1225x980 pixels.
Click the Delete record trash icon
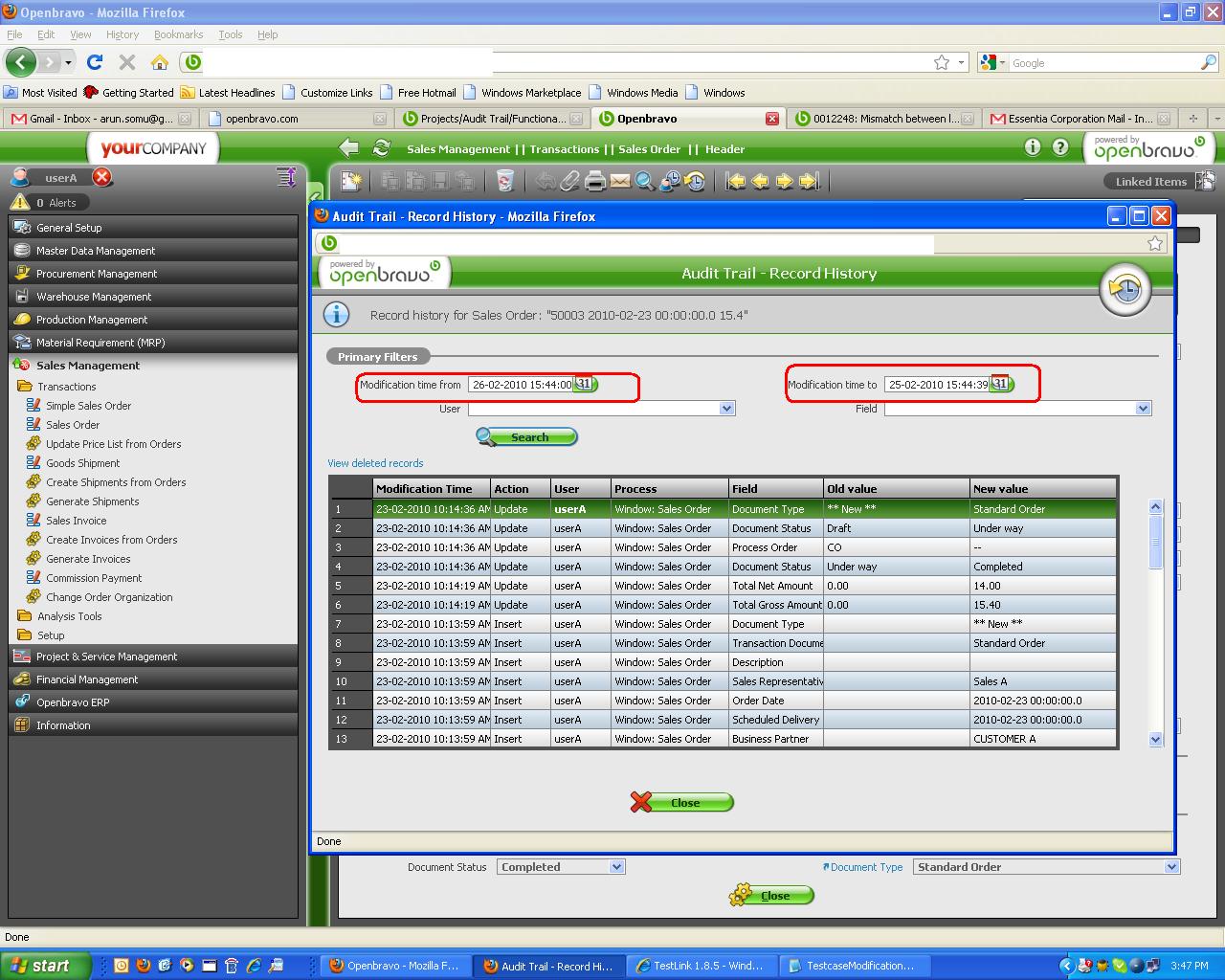[504, 181]
